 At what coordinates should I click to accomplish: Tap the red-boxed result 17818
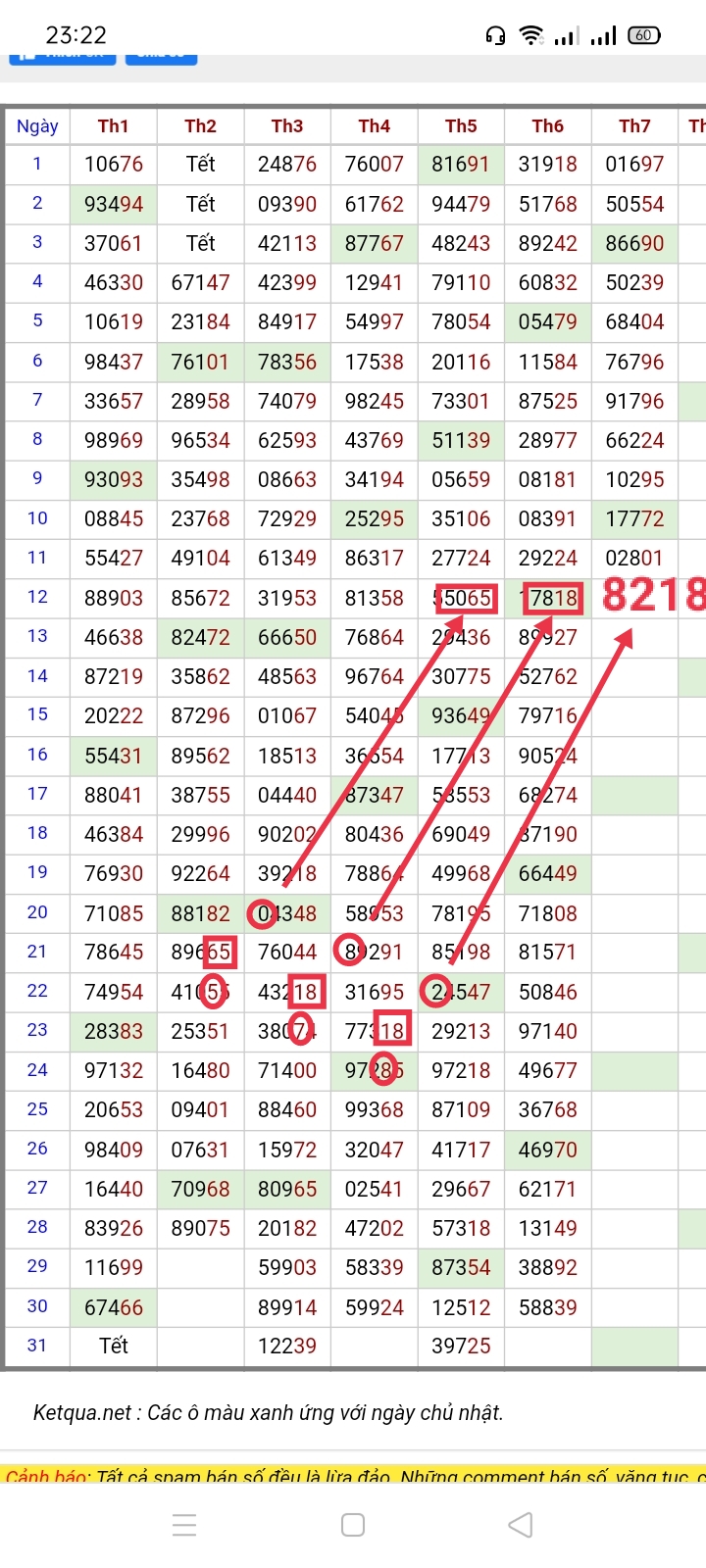[553, 598]
